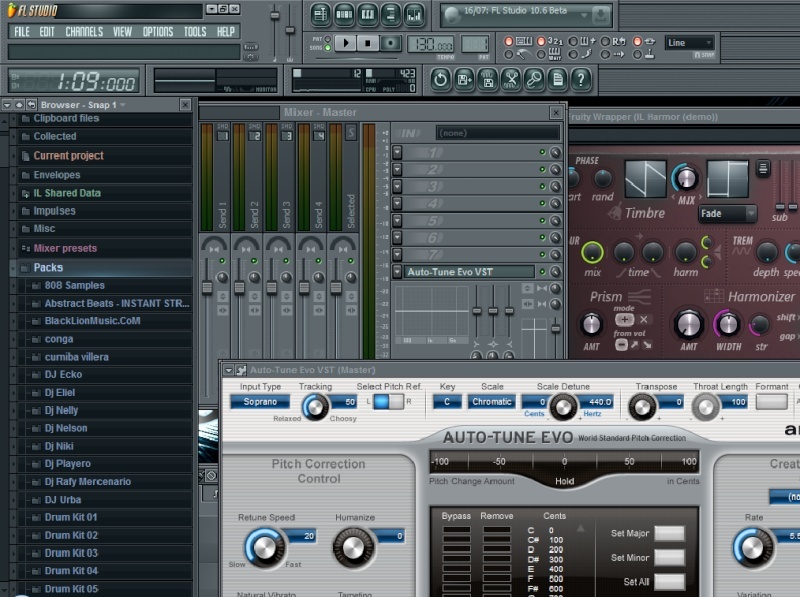Screen dimensions: 800x597
Task: Click the floppy disk with waveform icon
Action: click(x=487, y=80)
